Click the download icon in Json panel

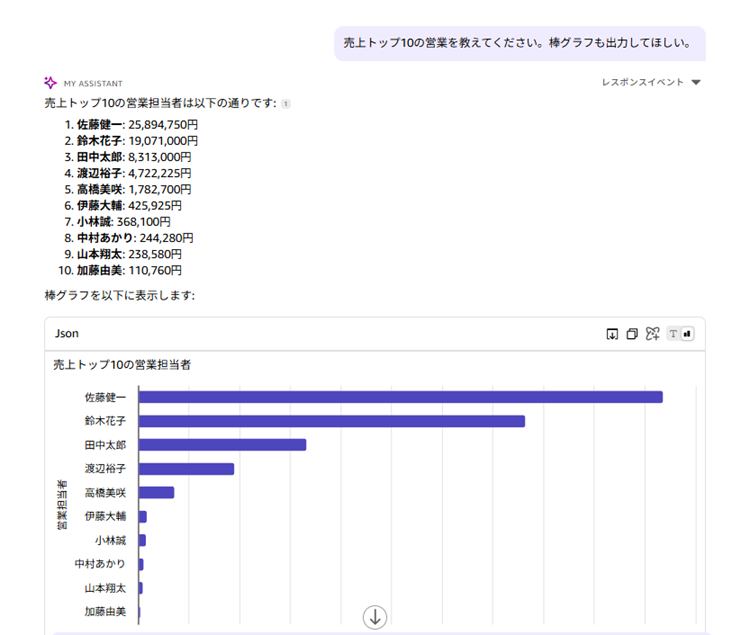(612, 334)
